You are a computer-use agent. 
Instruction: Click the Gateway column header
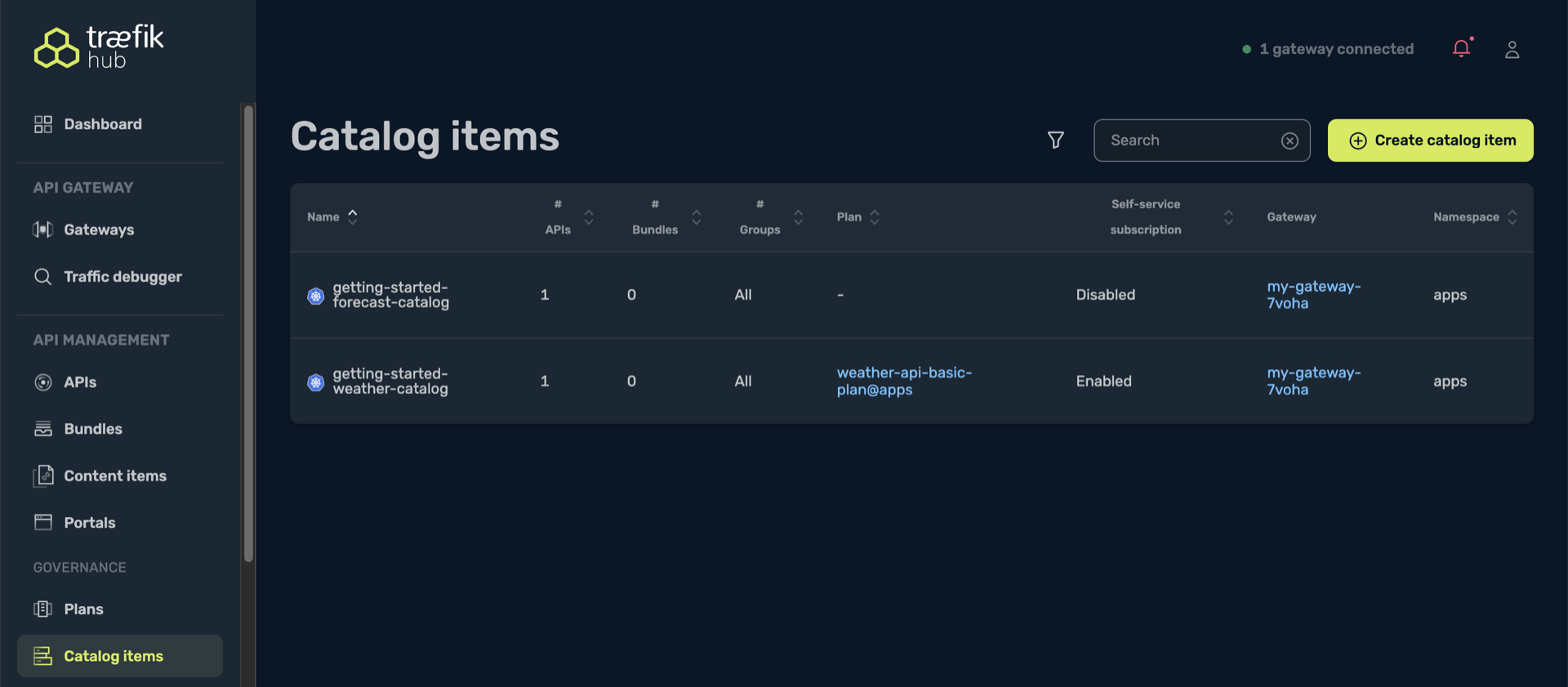1291,217
